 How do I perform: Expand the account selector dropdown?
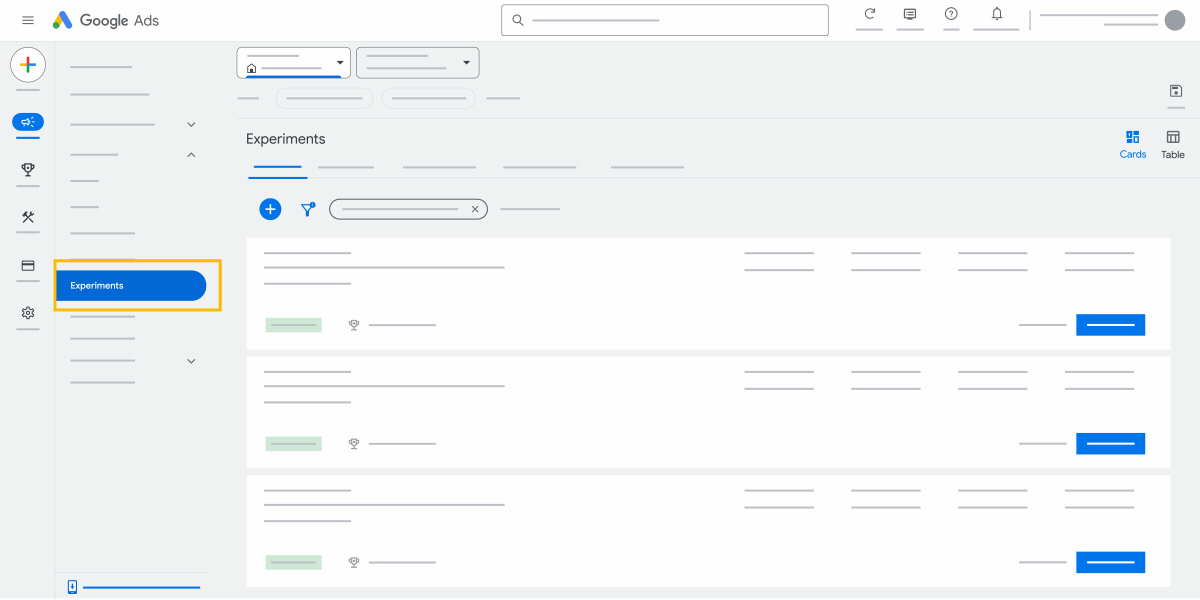pyautogui.click(x=339, y=61)
